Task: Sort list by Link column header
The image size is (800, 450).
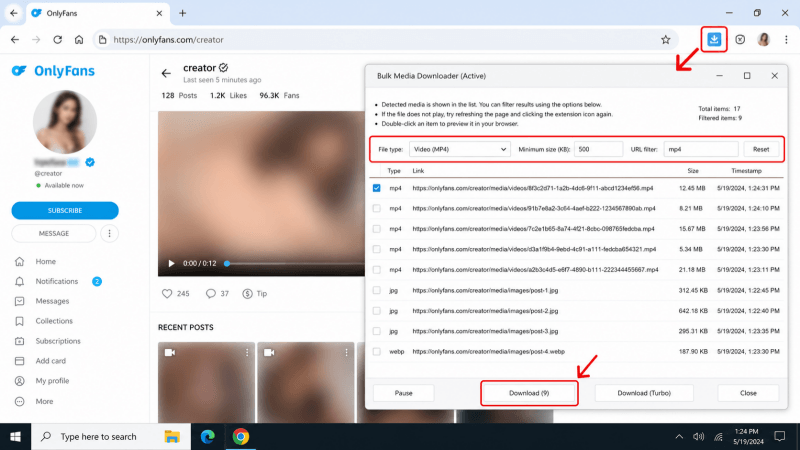Action: click(x=418, y=171)
